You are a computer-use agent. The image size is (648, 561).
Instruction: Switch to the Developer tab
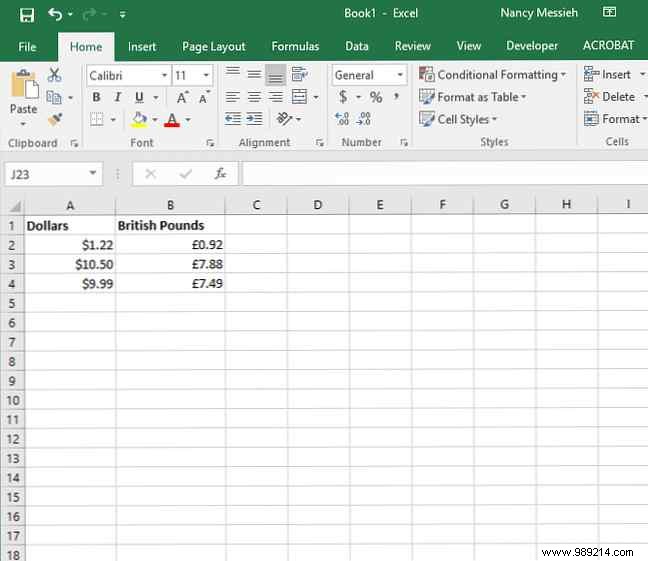click(532, 46)
